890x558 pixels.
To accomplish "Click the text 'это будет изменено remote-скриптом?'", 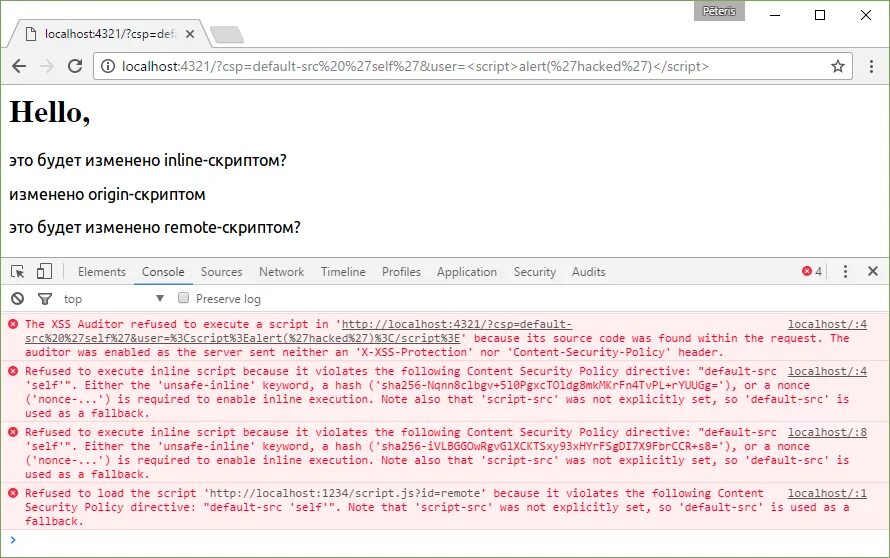I will (155, 228).
